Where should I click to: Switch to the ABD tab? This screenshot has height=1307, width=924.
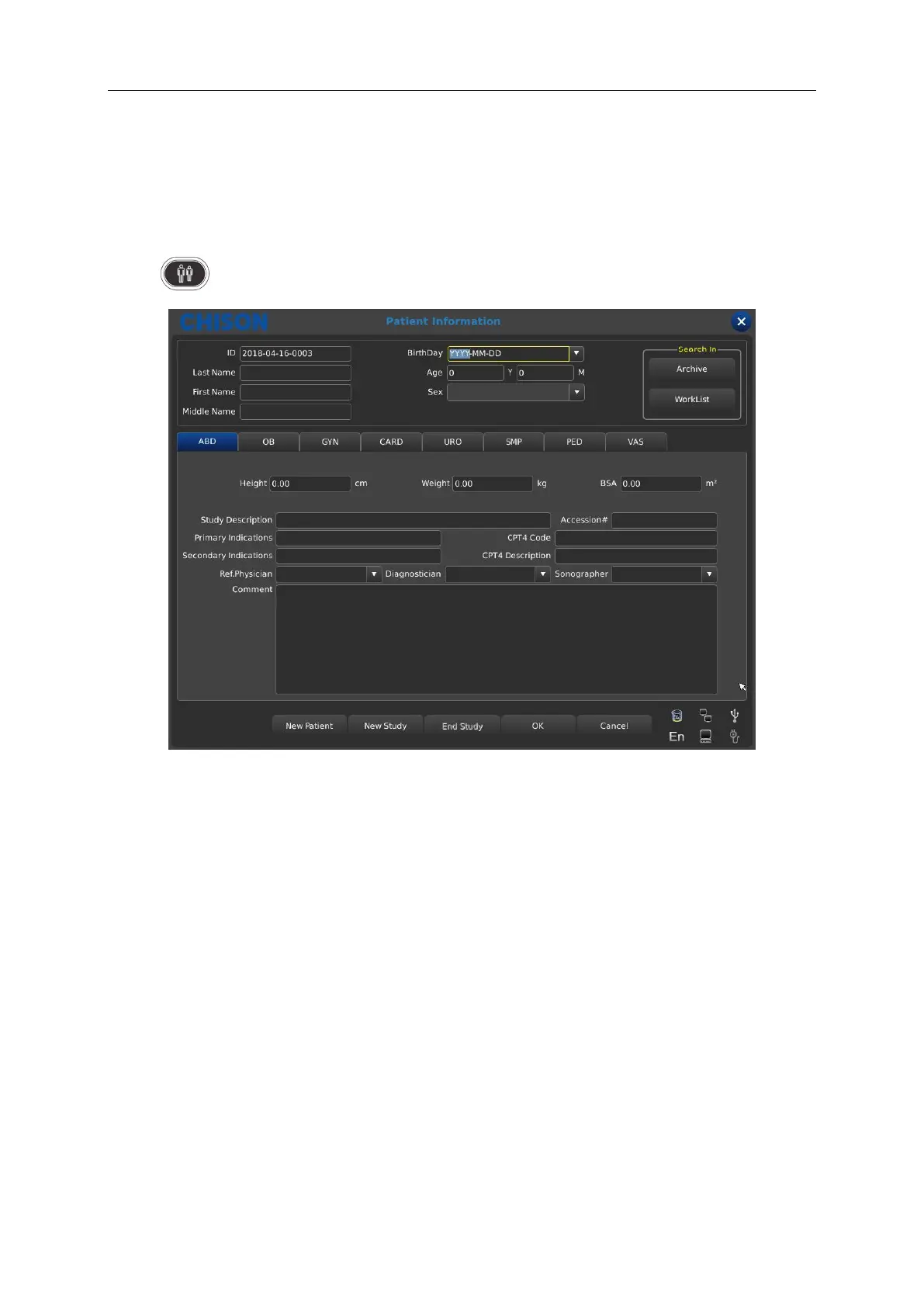click(x=207, y=442)
